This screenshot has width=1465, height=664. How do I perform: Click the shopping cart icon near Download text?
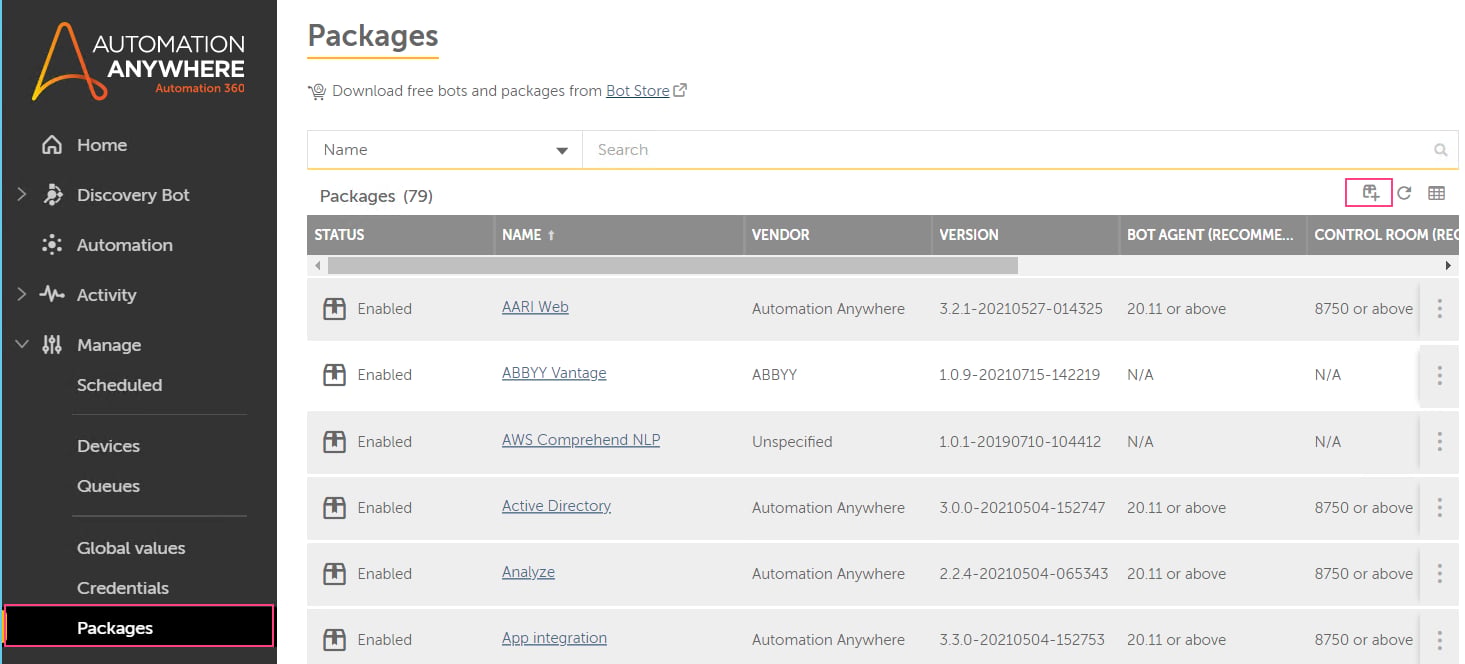click(317, 91)
